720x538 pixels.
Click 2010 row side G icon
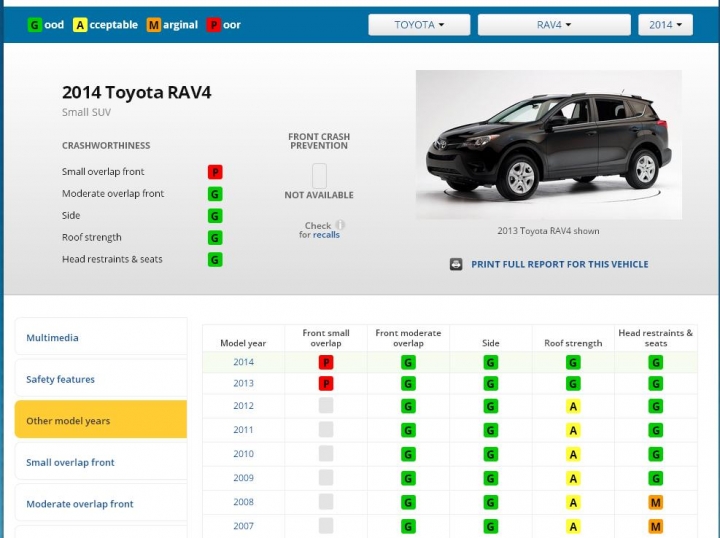point(490,454)
